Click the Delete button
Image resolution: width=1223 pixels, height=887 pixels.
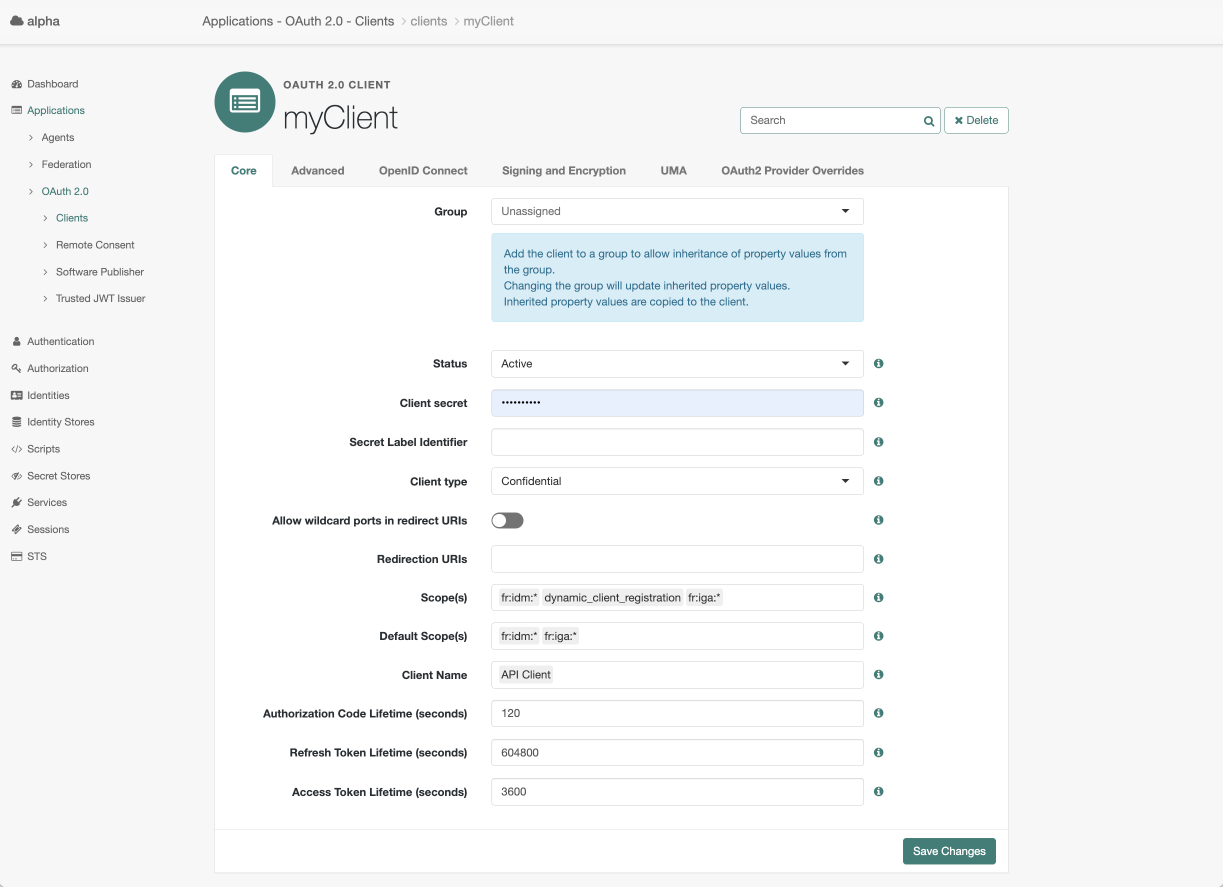point(975,120)
